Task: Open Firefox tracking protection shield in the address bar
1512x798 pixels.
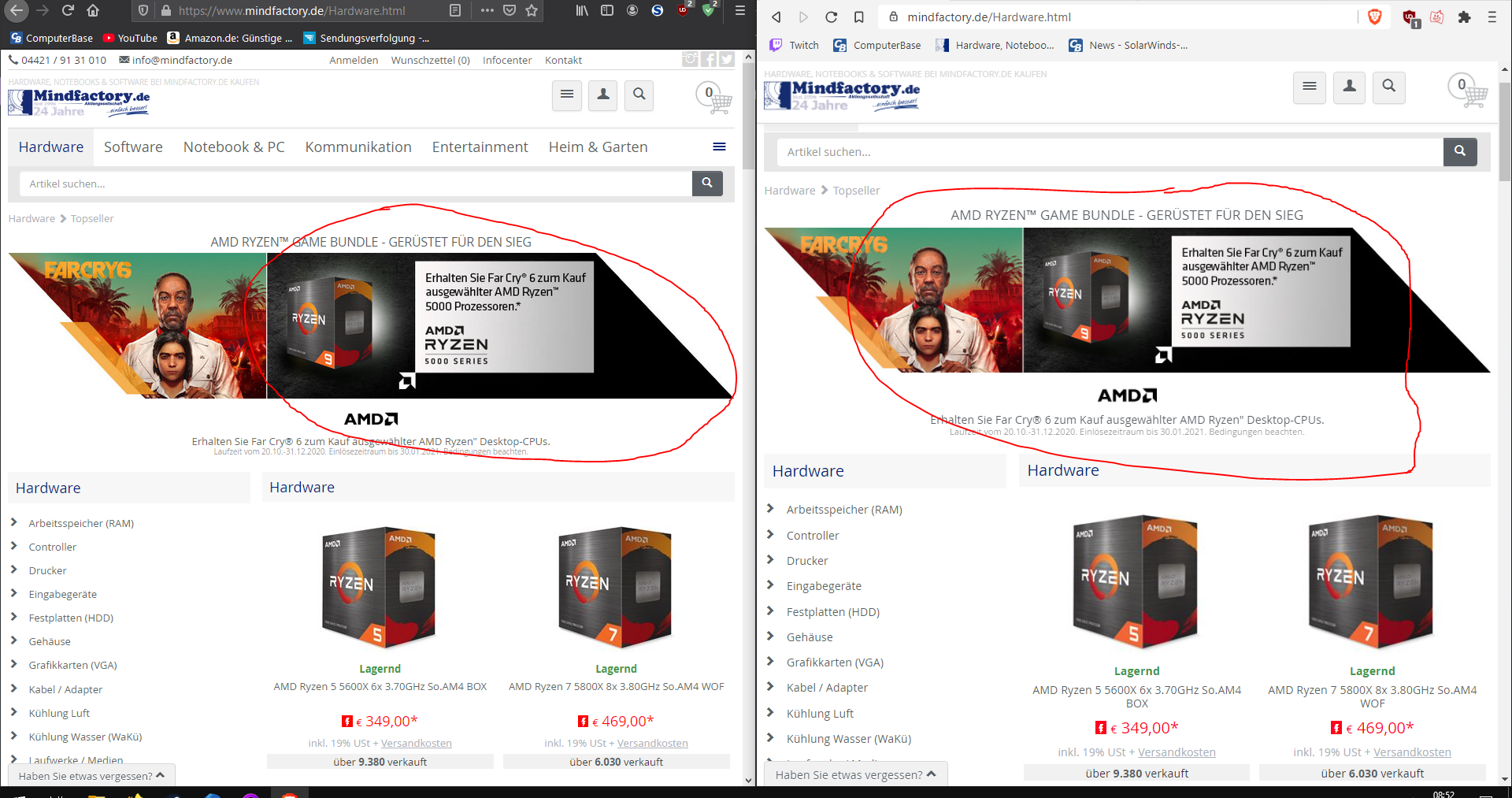Action: coord(143,10)
